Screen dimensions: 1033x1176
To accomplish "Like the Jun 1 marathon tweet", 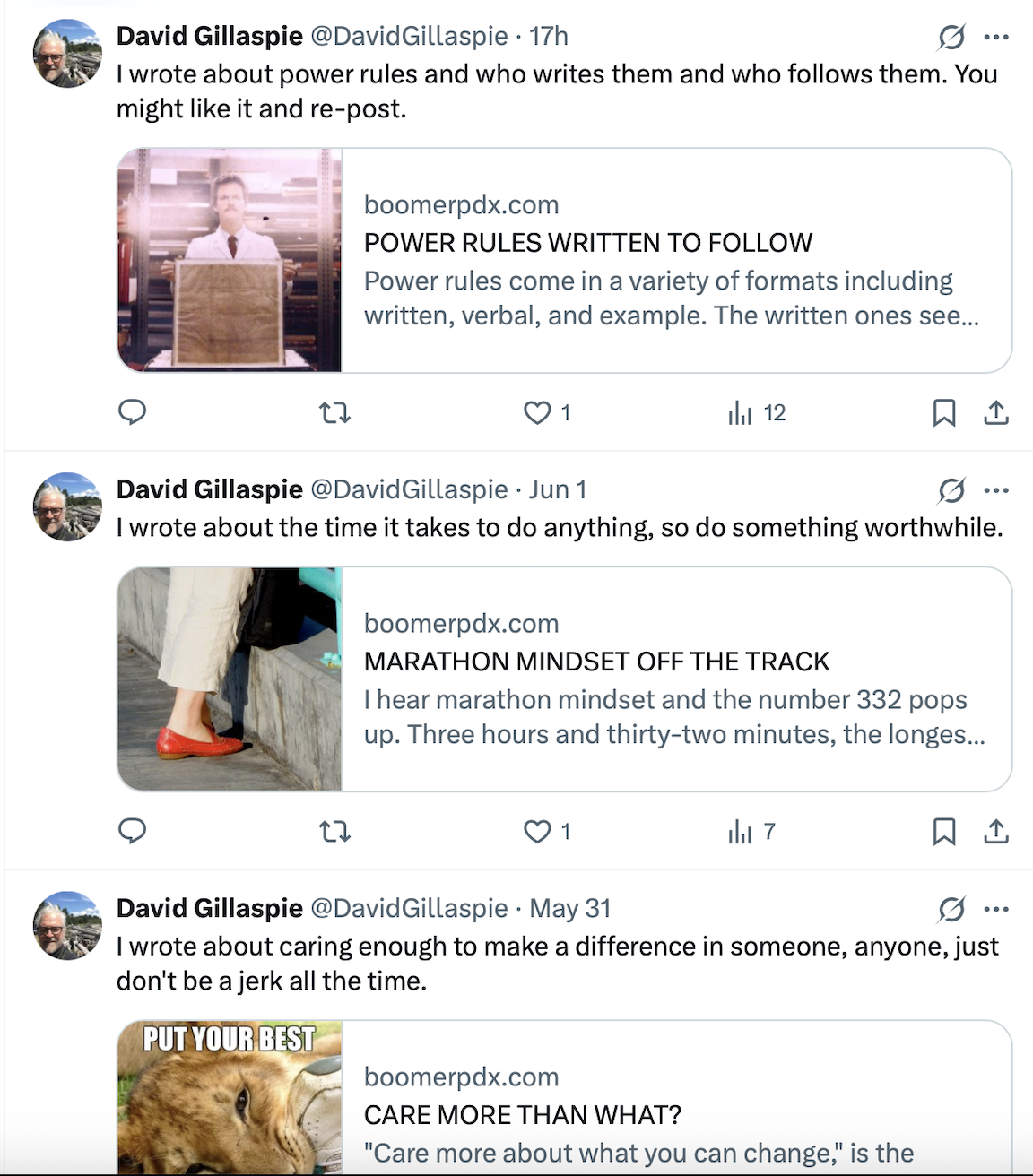I will pyautogui.click(x=537, y=832).
